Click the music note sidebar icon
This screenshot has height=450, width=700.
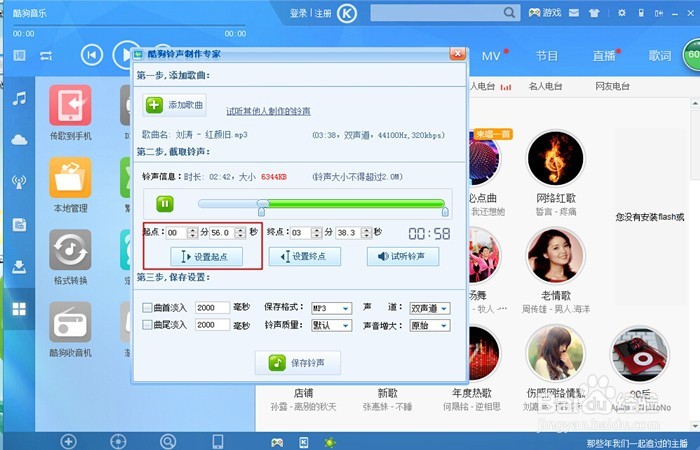[19, 98]
